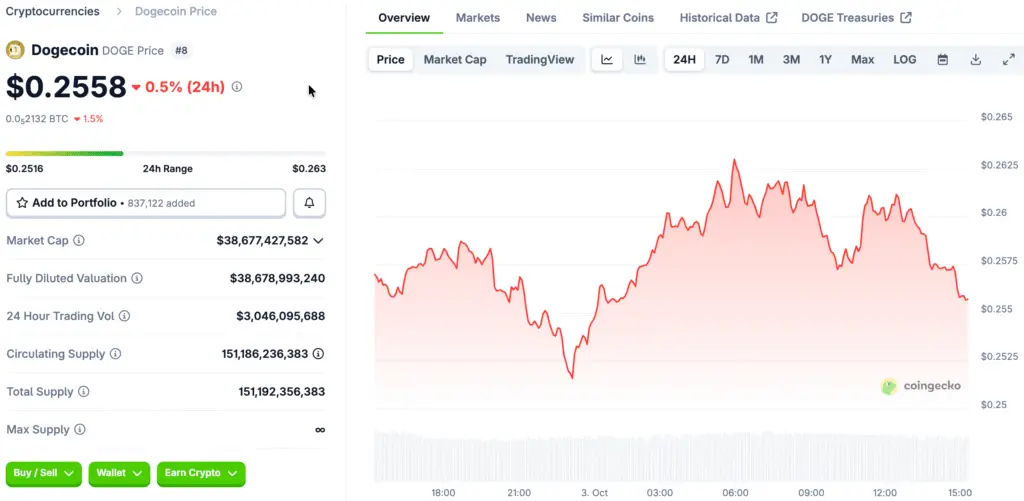Select the 7D time range
Image resolution: width=1024 pixels, height=501 pixels.
[721, 60]
